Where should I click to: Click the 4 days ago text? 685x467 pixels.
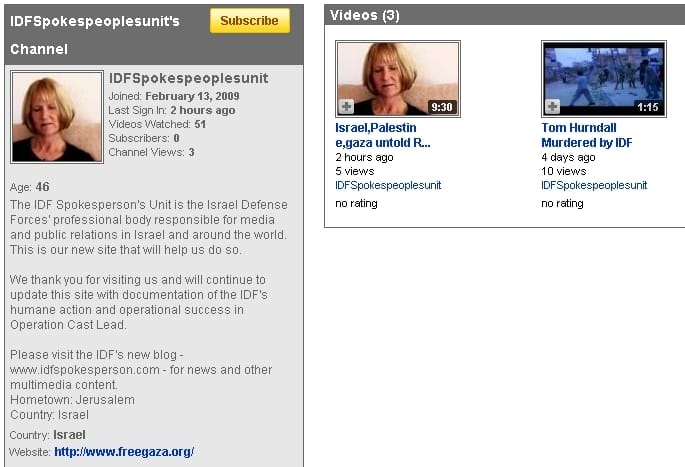(x=568, y=157)
